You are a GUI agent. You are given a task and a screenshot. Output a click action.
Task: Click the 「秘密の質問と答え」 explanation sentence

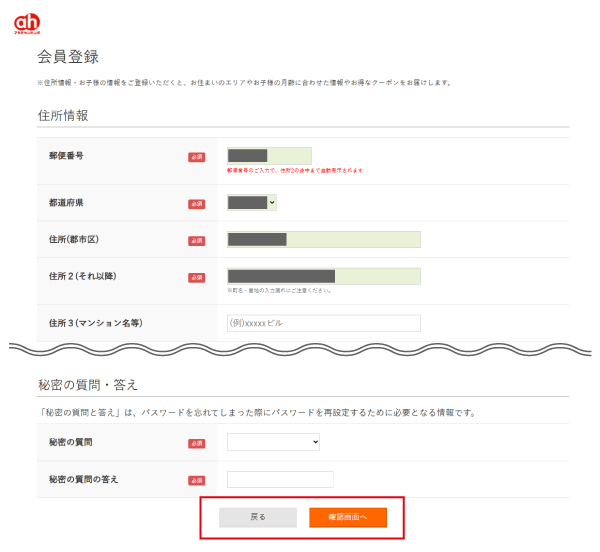(257, 413)
